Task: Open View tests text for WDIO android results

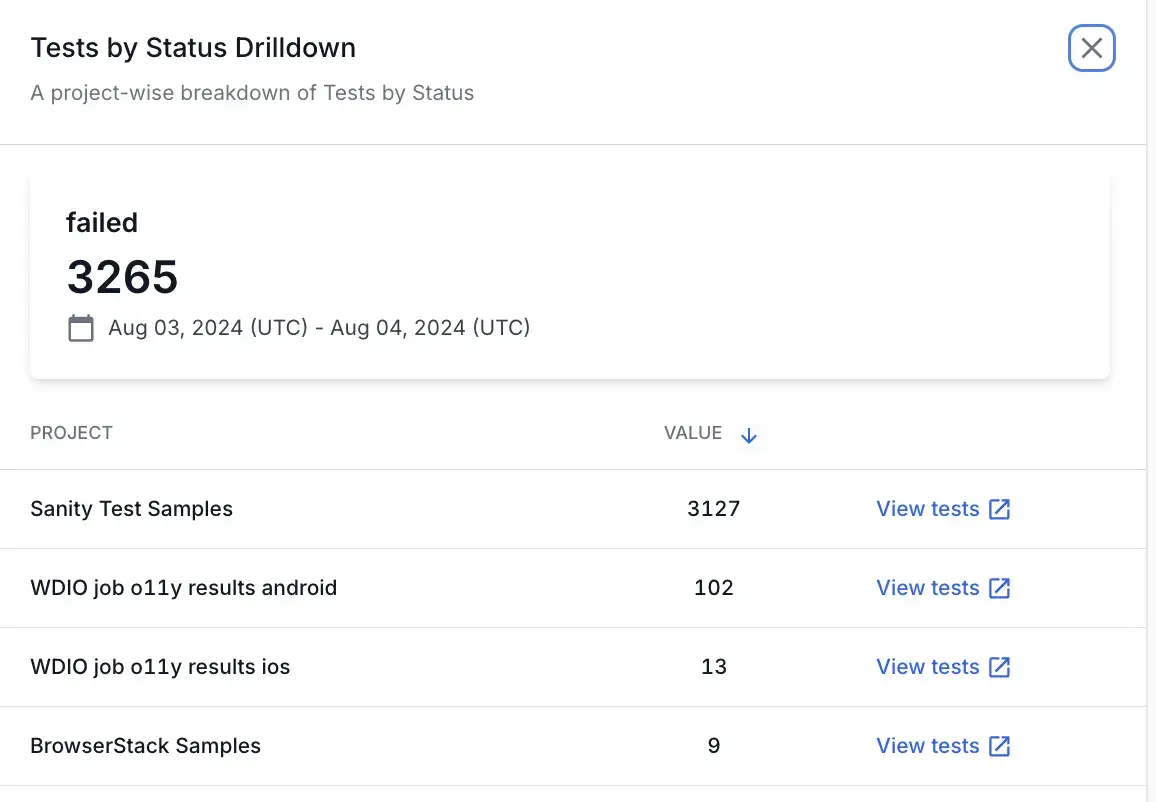Action: tap(927, 588)
